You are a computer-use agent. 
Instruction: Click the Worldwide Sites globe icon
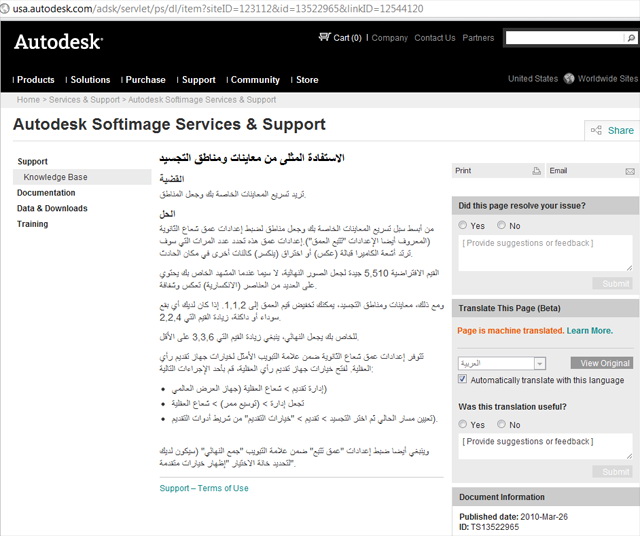click(x=569, y=78)
